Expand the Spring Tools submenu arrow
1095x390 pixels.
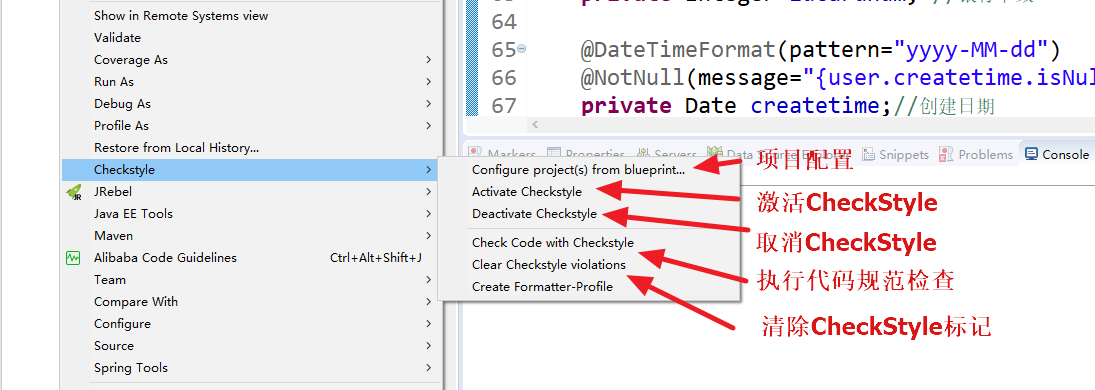[x=428, y=368]
